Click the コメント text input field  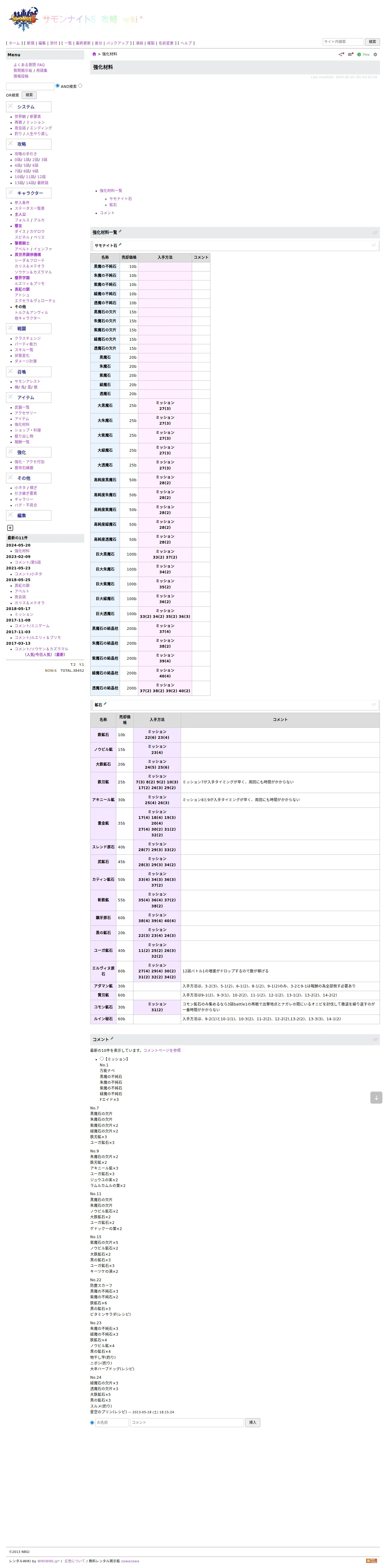pyautogui.click(x=187, y=1423)
